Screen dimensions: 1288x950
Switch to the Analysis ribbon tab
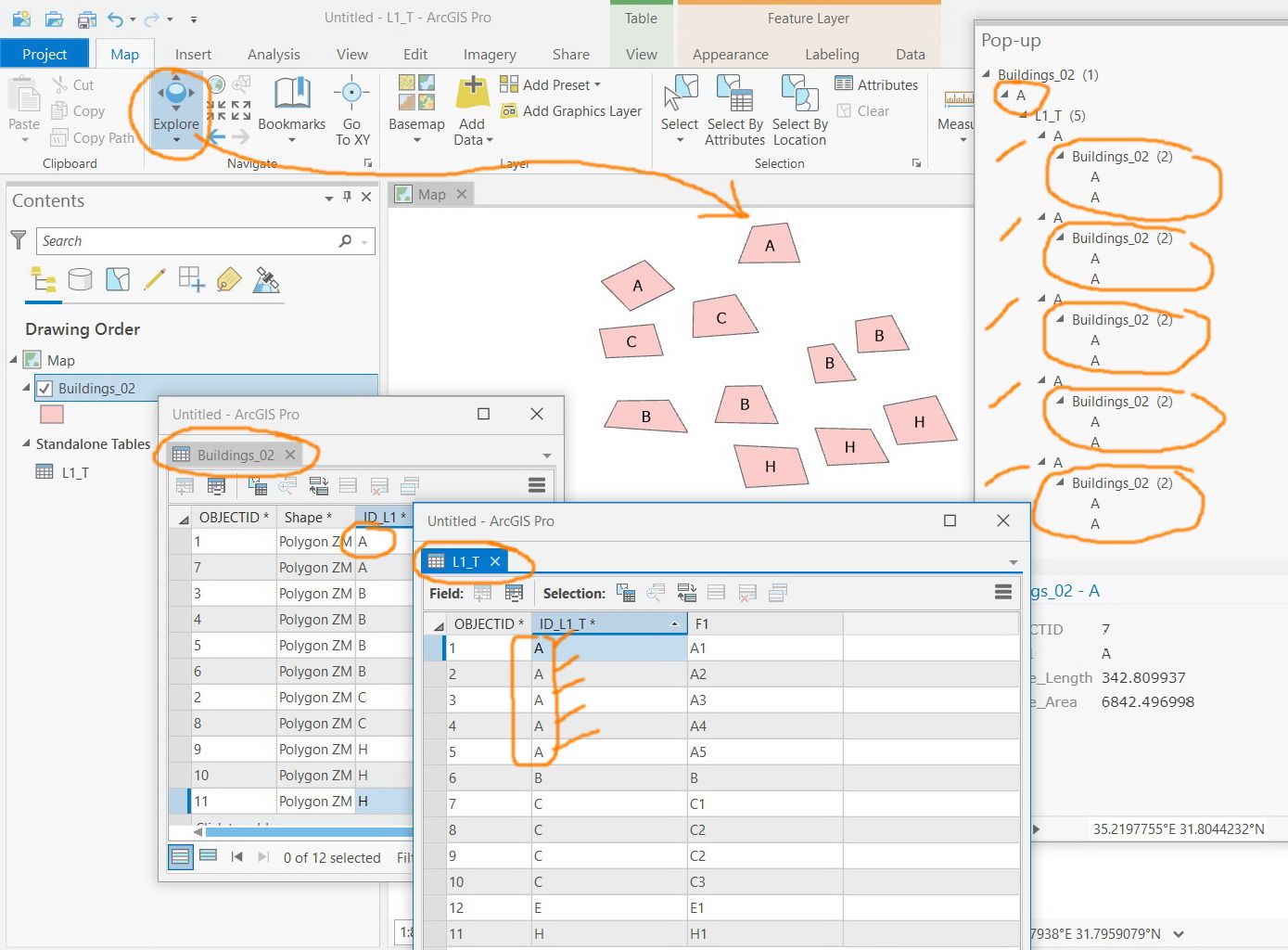click(x=274, y=54)
